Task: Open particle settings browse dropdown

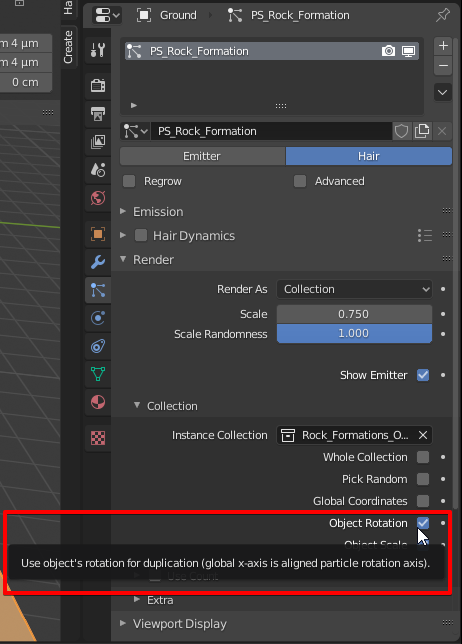Action: (136, 131)
